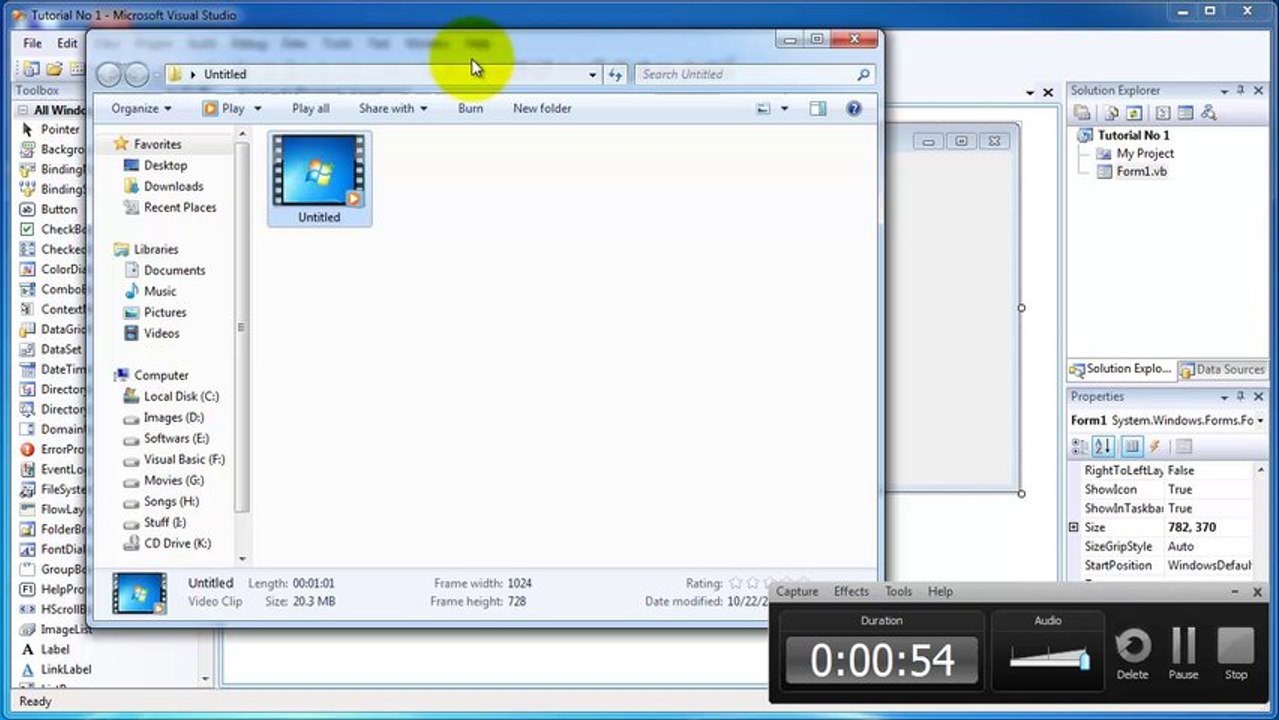Image resolution: width=1279 pixels, height=720 pixels.
Task: Open the File menu in Visual Studio
Action: tap(33, 43)
